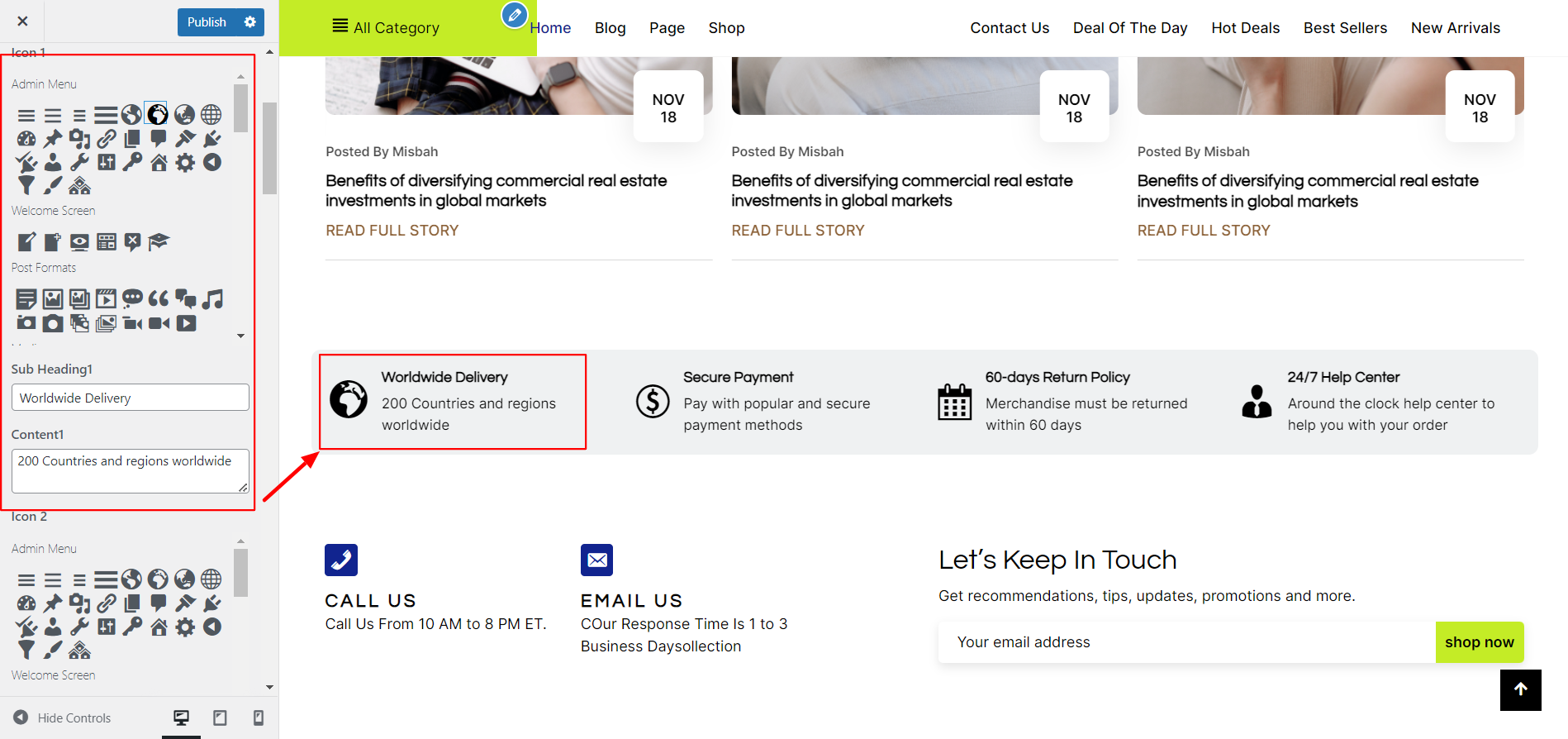Open the Publish settings gear

coord(250,22)
